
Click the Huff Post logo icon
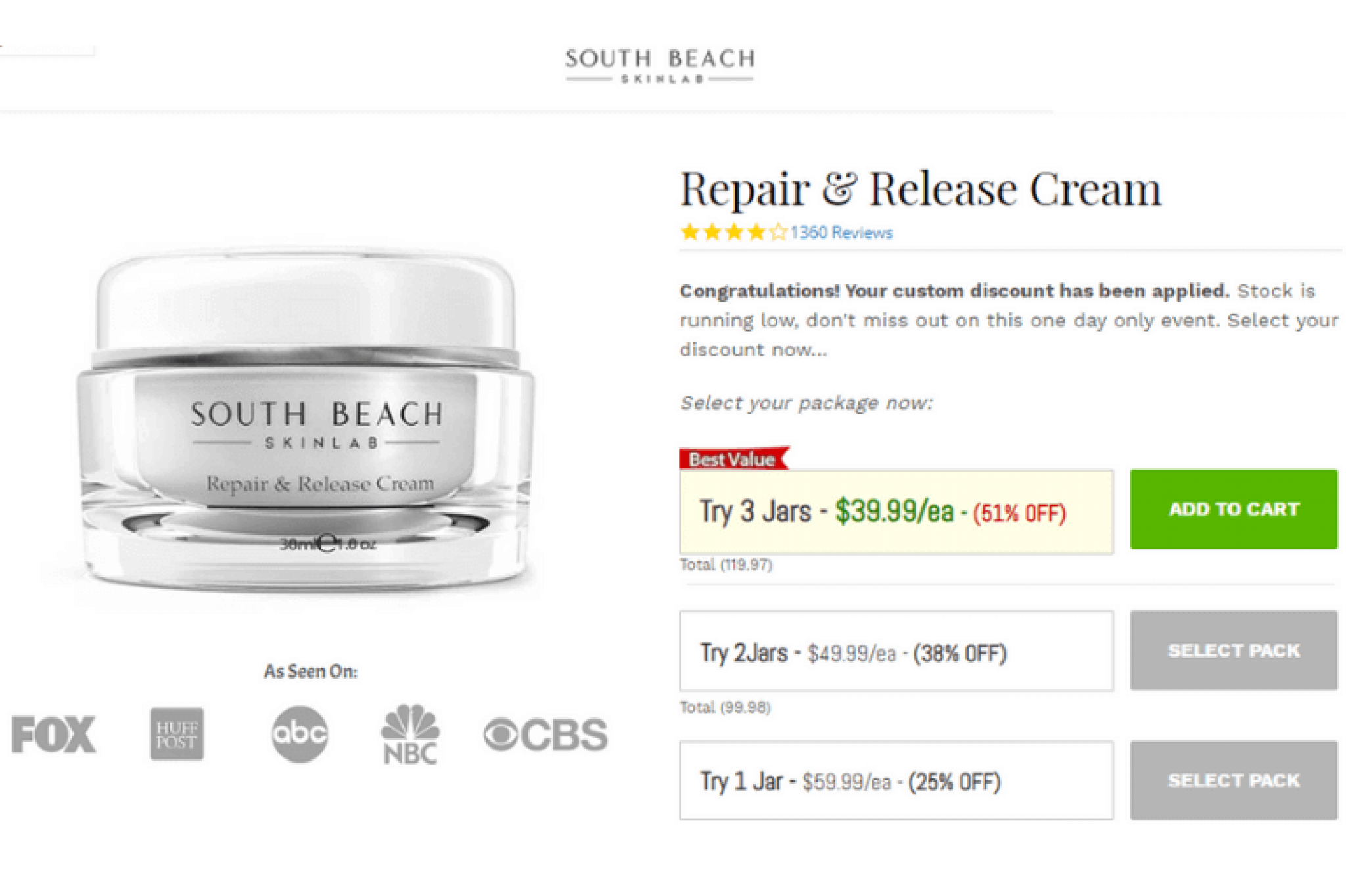[x=177, y=734]
